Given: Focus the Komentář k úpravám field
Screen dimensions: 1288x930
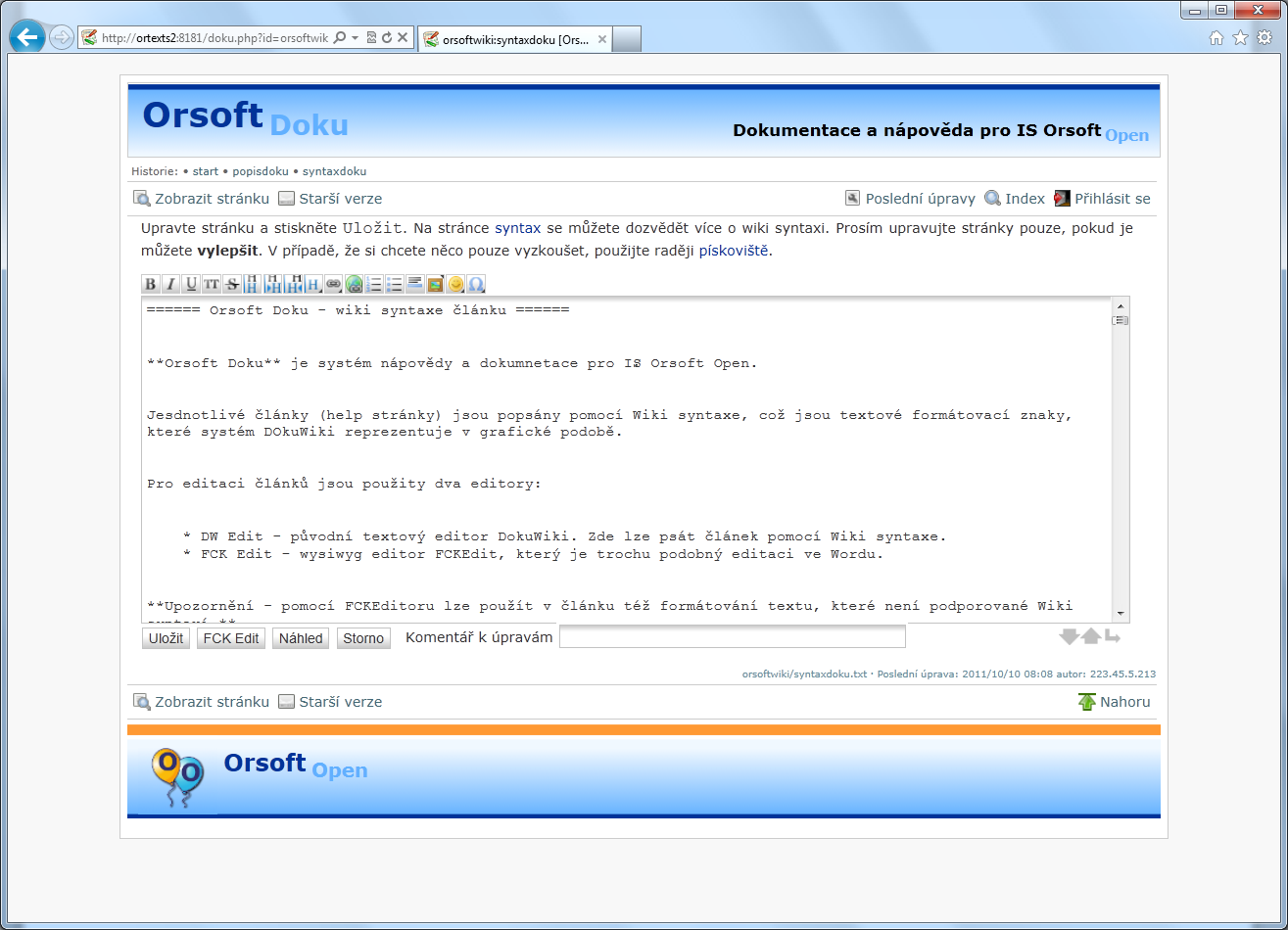Looking at the screenshot, I should [732, 637].
